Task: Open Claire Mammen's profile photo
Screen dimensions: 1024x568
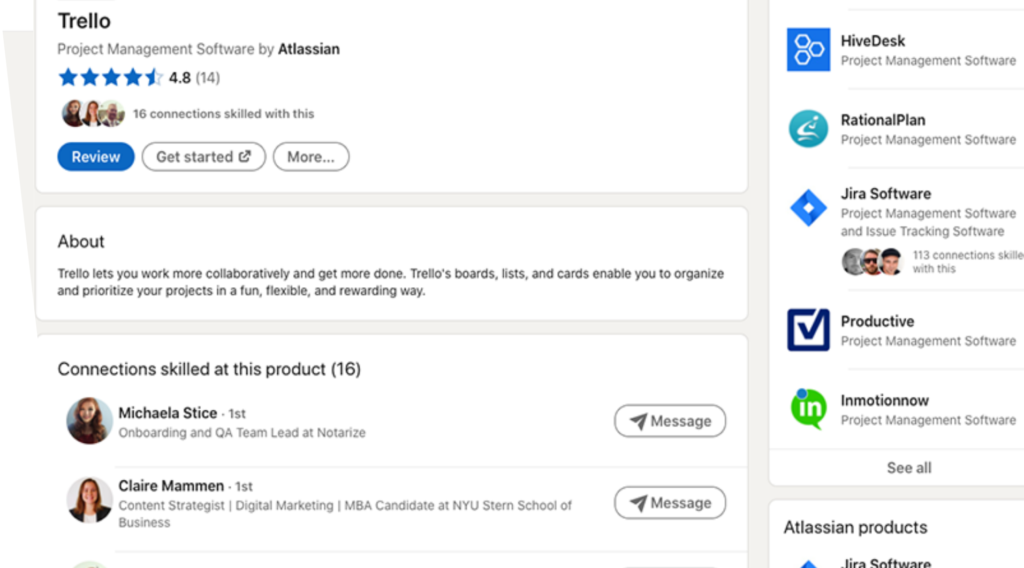Action: click(x=89, y=500)
